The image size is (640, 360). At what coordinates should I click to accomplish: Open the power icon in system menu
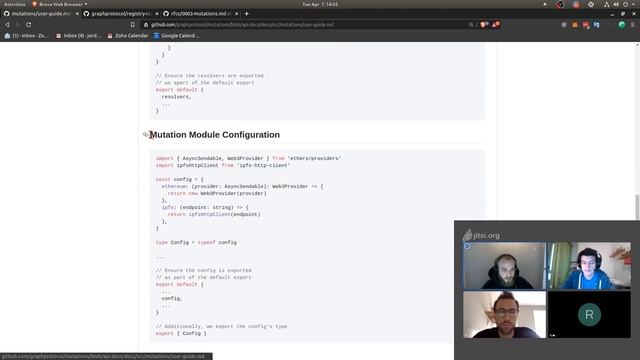[625, 4]
